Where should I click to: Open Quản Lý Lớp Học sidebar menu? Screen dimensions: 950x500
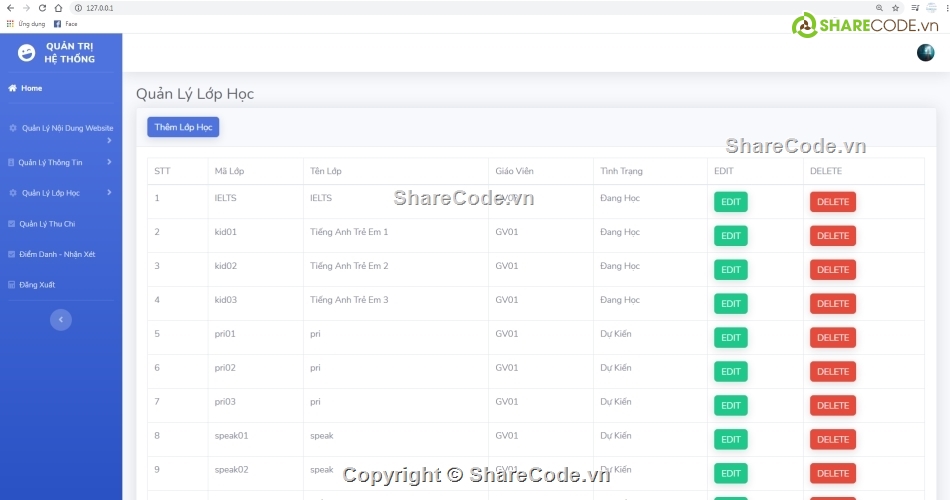pyautogui.click(x=51, y=193)
